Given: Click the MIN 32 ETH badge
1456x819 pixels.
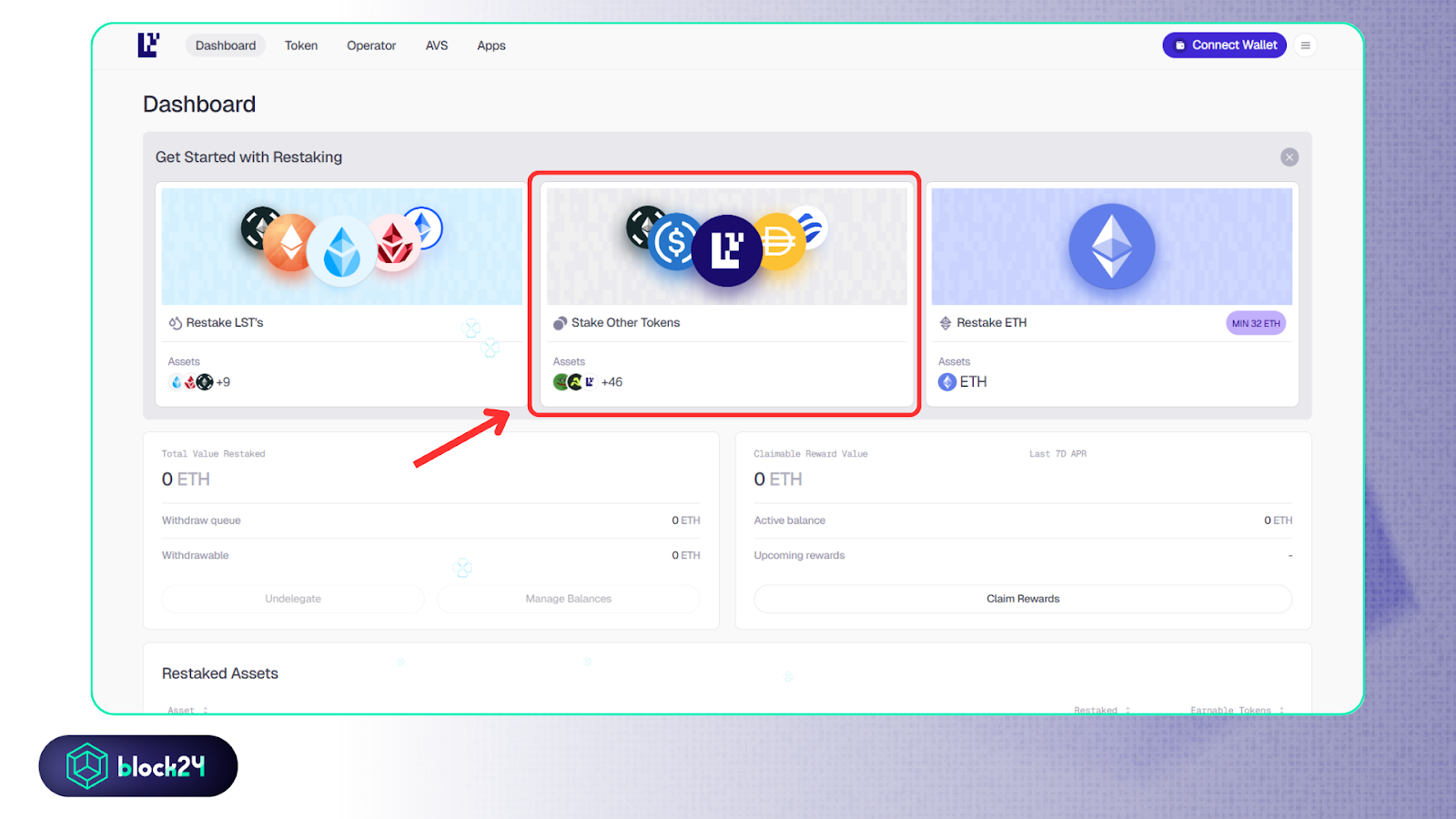Looking at the screenshot, I should click(1256, 323).
